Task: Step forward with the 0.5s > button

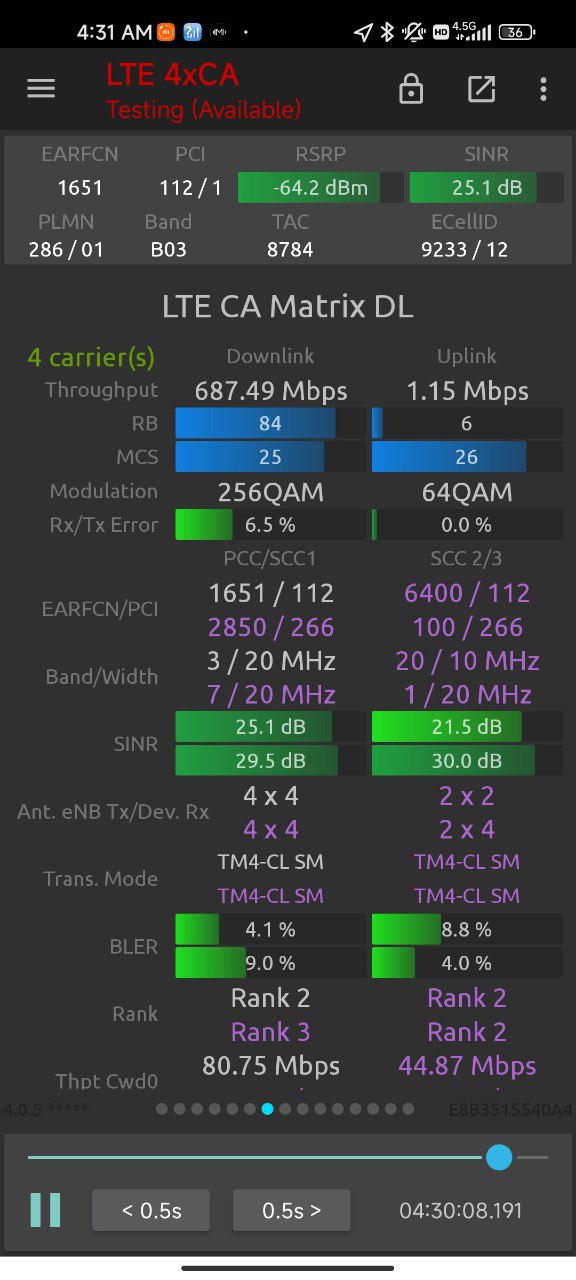Action: pos(292,1210)
